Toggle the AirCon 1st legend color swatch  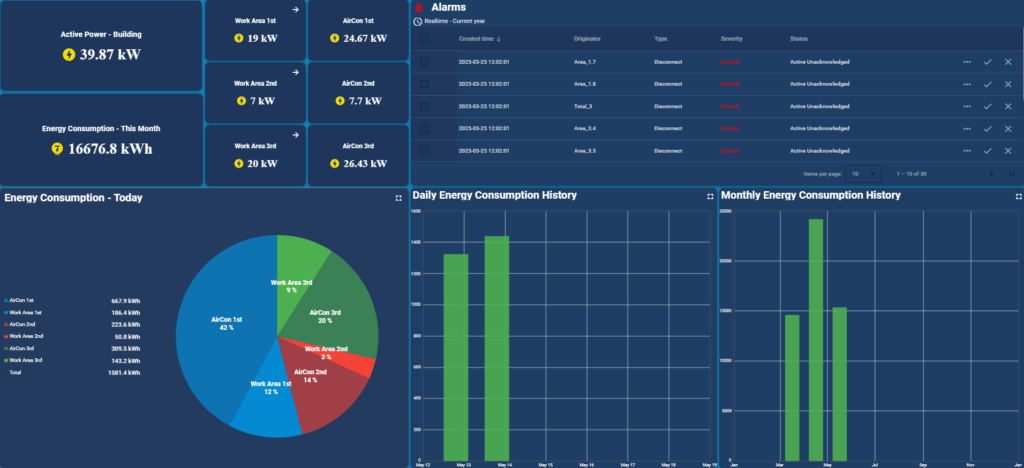coord(6,300)
